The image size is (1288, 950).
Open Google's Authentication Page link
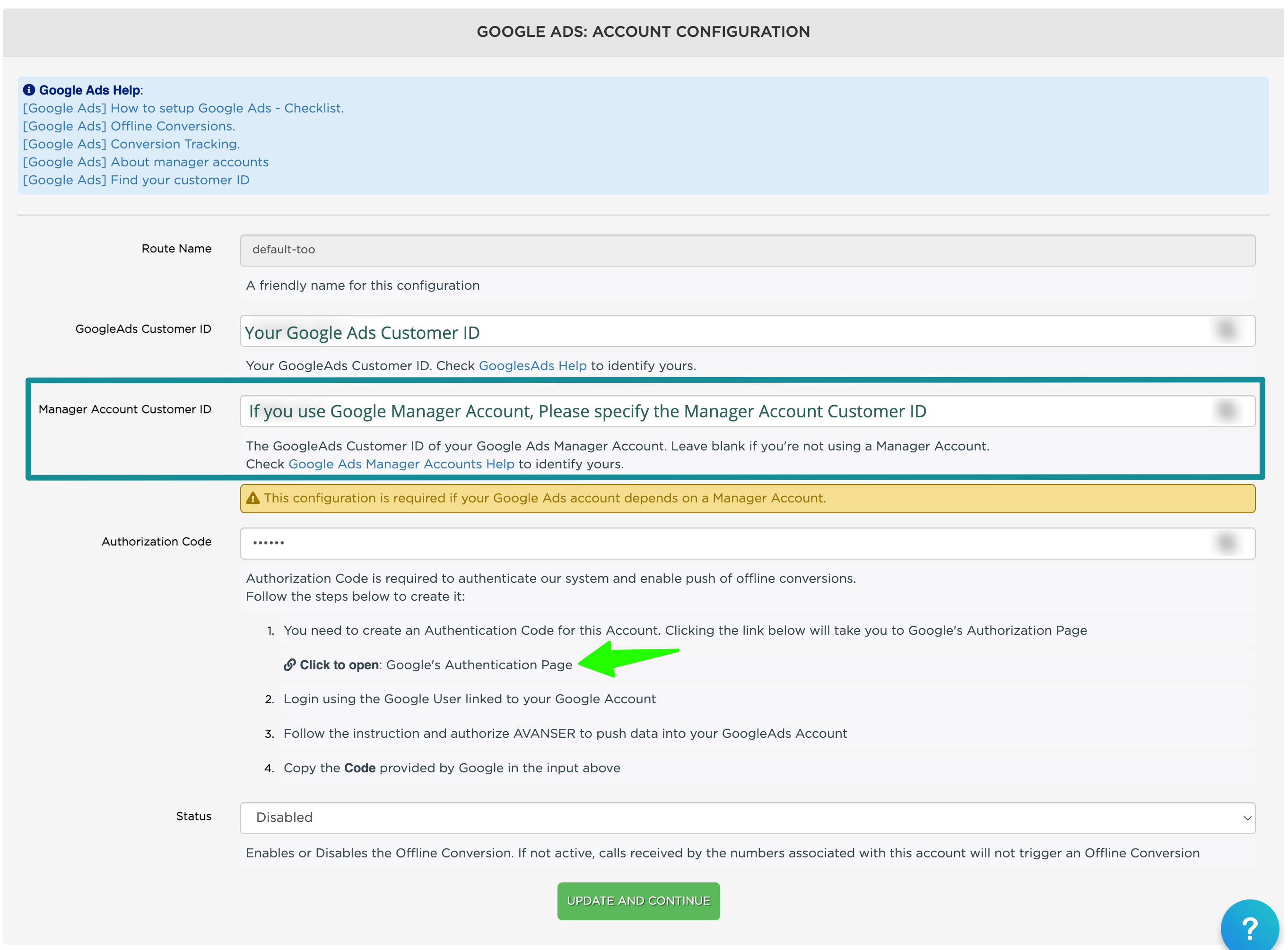479,665
